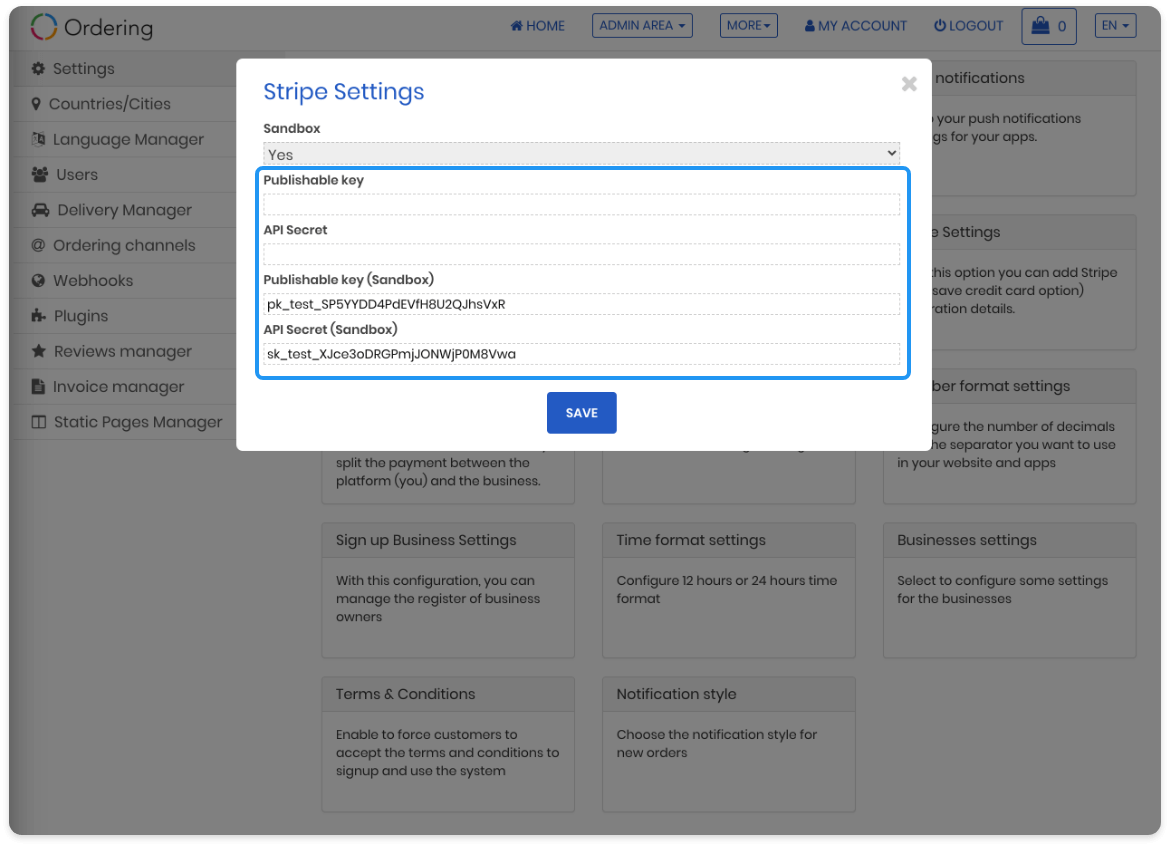The height and width of the screenshot is (847, 1170).
Task: Open the More dropdown menu
Action: (x=748, y=25)
